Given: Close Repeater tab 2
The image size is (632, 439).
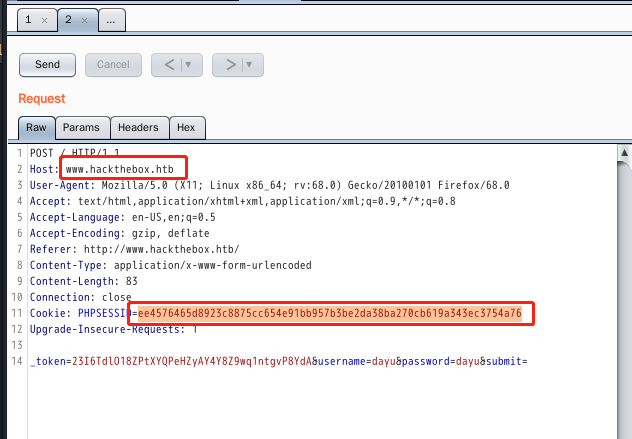Looking at the screenshot, I should 84,20.
